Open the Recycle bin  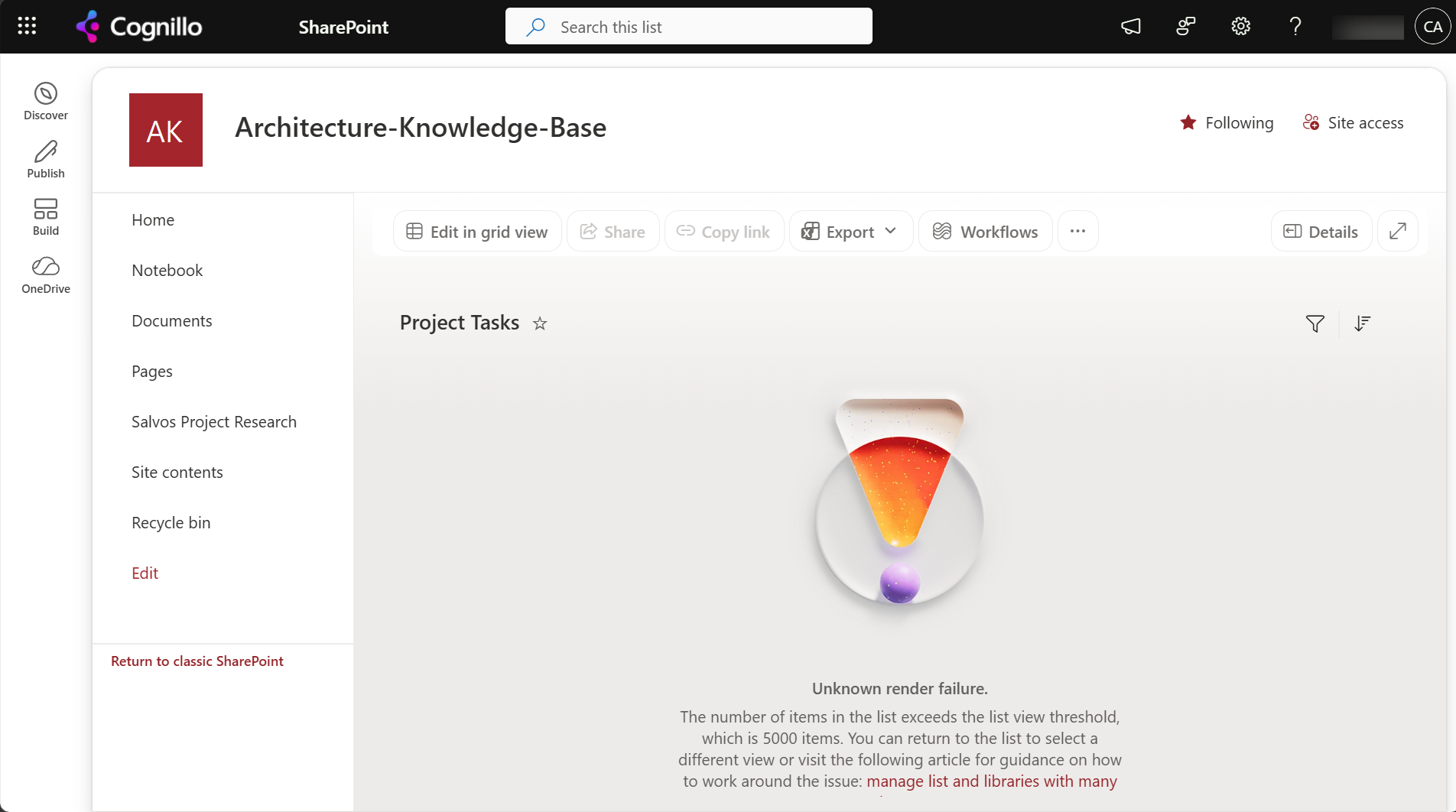(x=171, y=523)
